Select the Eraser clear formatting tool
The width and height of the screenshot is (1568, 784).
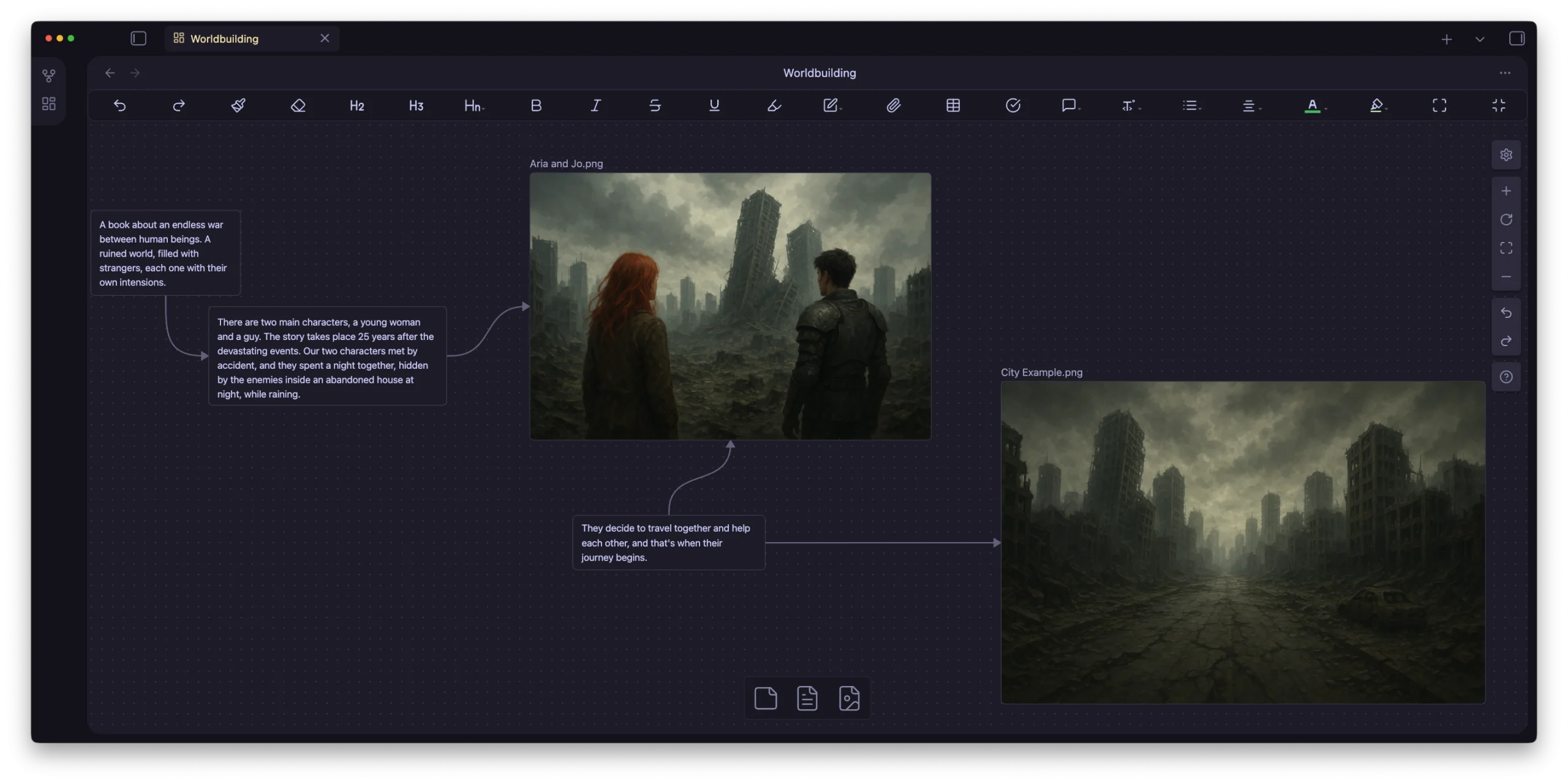[298, 105]
